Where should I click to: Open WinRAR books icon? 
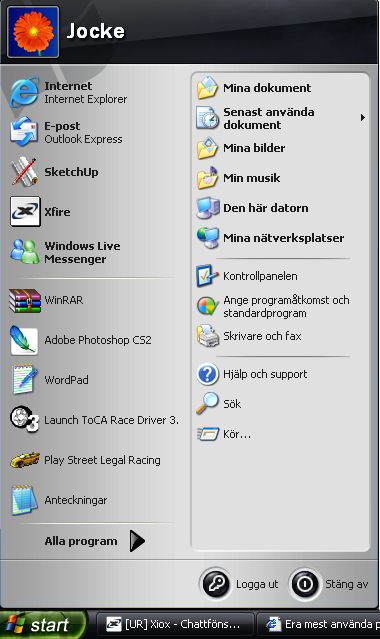(x=25, y=301)
